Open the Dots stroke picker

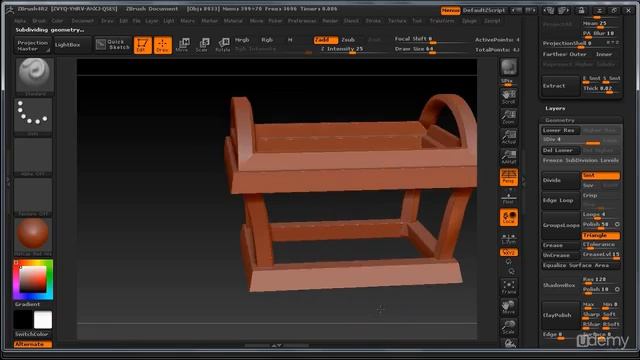pyautogui.click(x=33, y=117)
